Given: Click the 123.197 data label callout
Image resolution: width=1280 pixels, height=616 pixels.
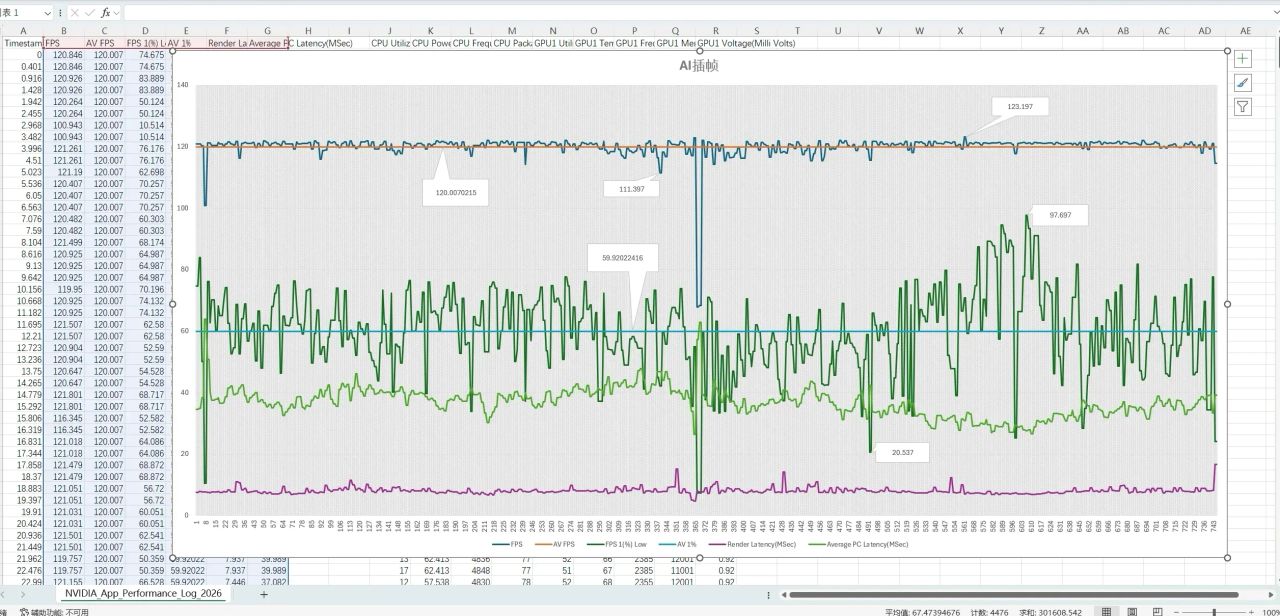Looking at the screenshot, I should [x=1020, y=106].
